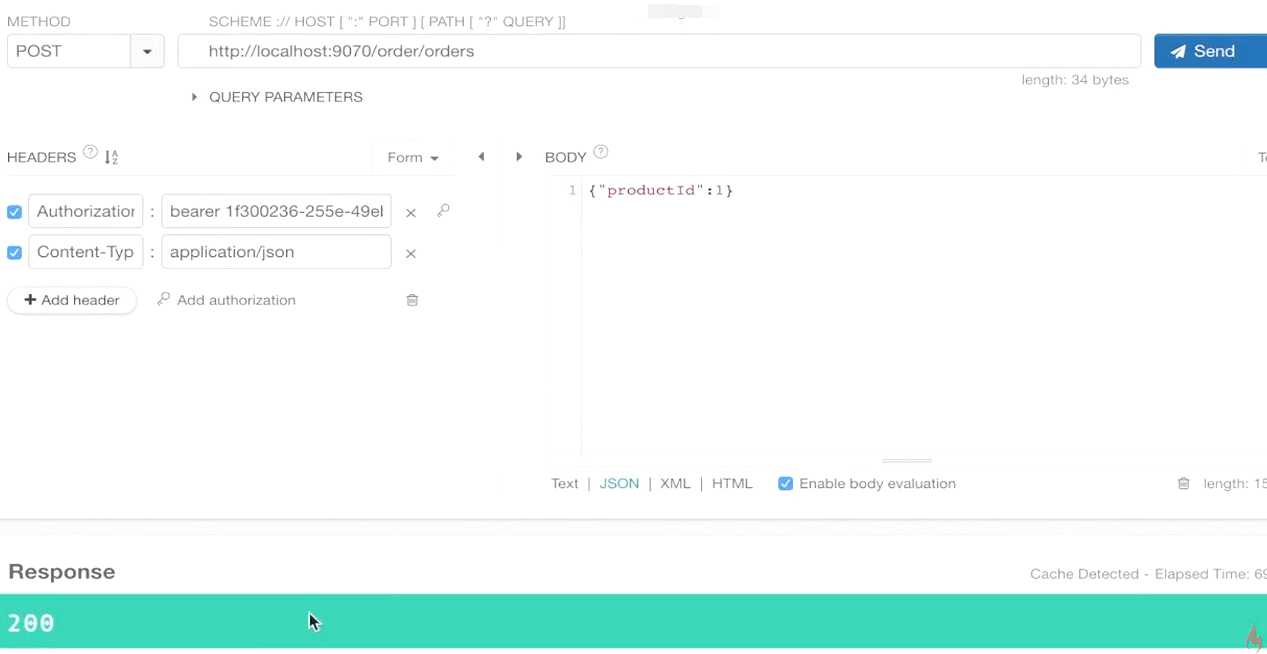The image size is (1267, 654).
Task: Click Add authorization link
Action: pos(227,300)
